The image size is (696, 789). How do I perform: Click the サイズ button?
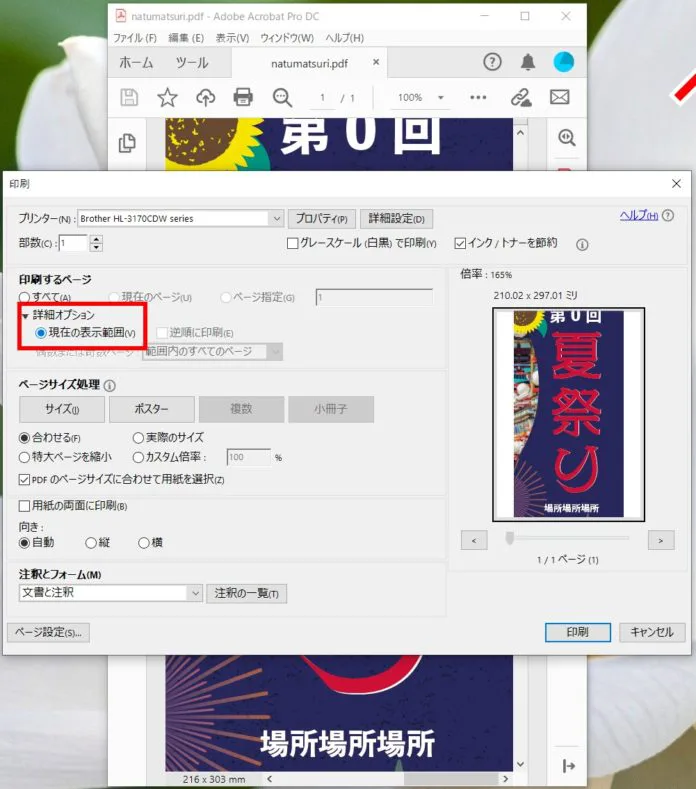(x=62, y=409)
